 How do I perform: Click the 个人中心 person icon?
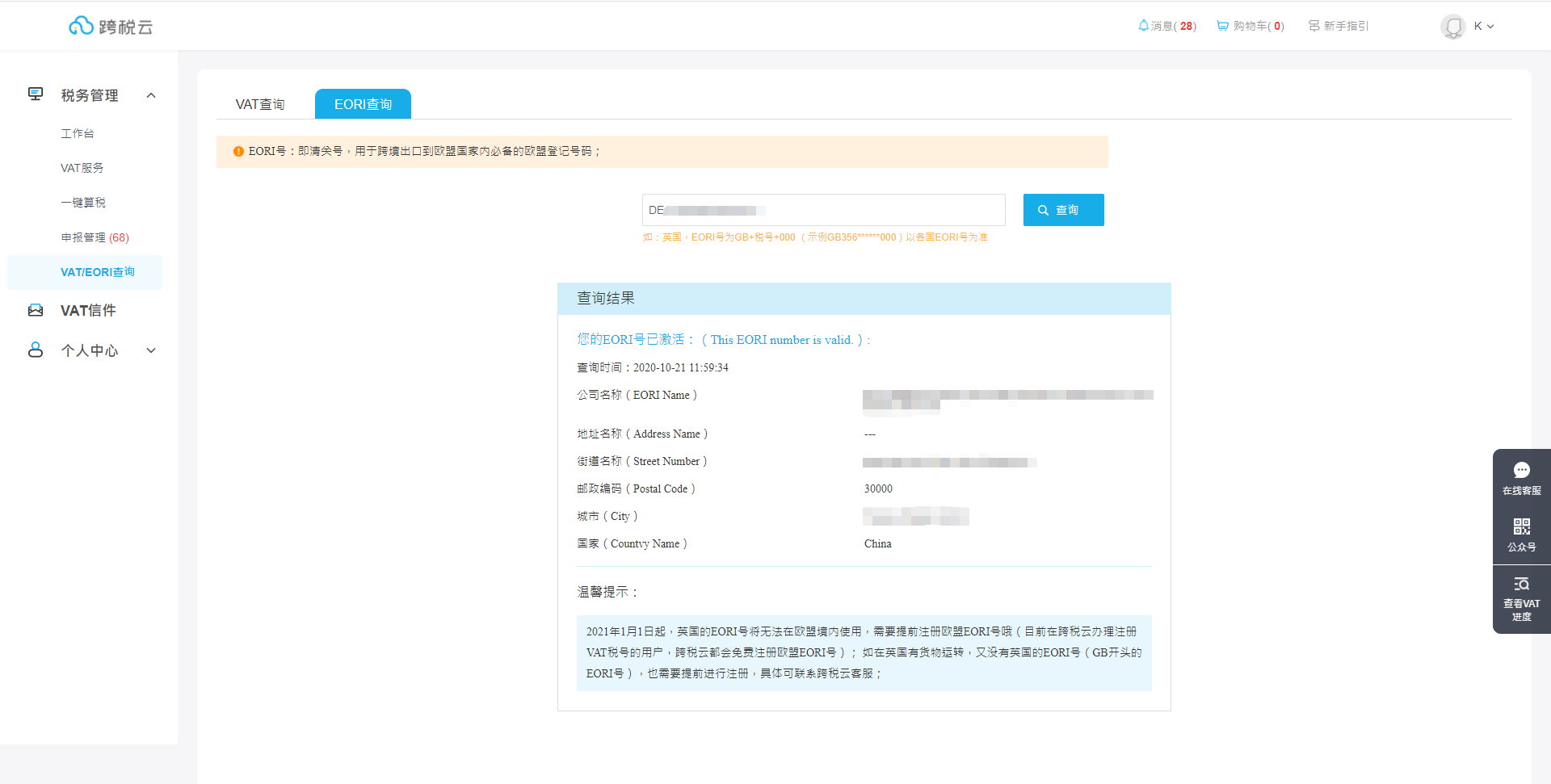[36, 350]
